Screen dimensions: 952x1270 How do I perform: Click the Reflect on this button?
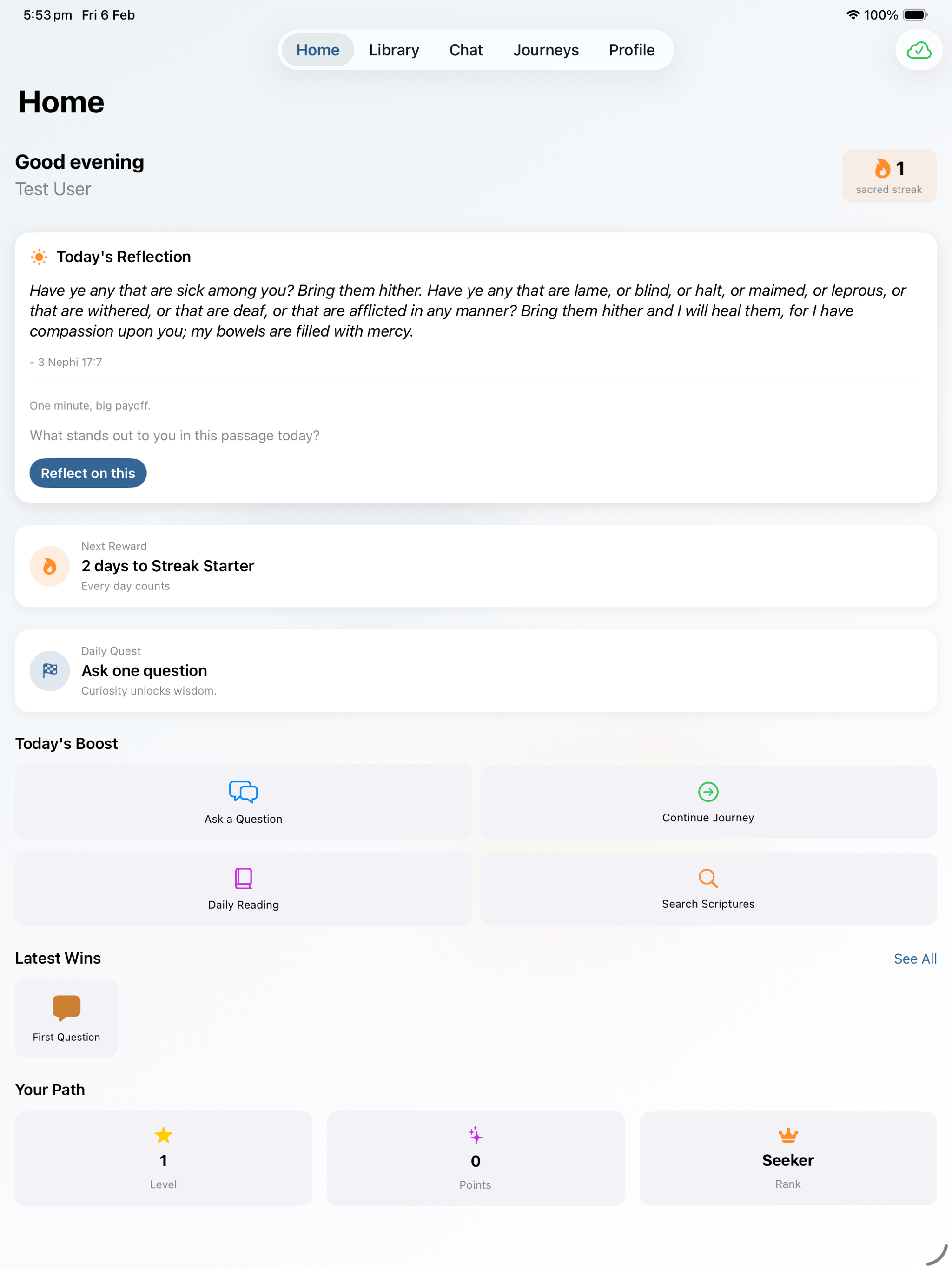(88, 473)
